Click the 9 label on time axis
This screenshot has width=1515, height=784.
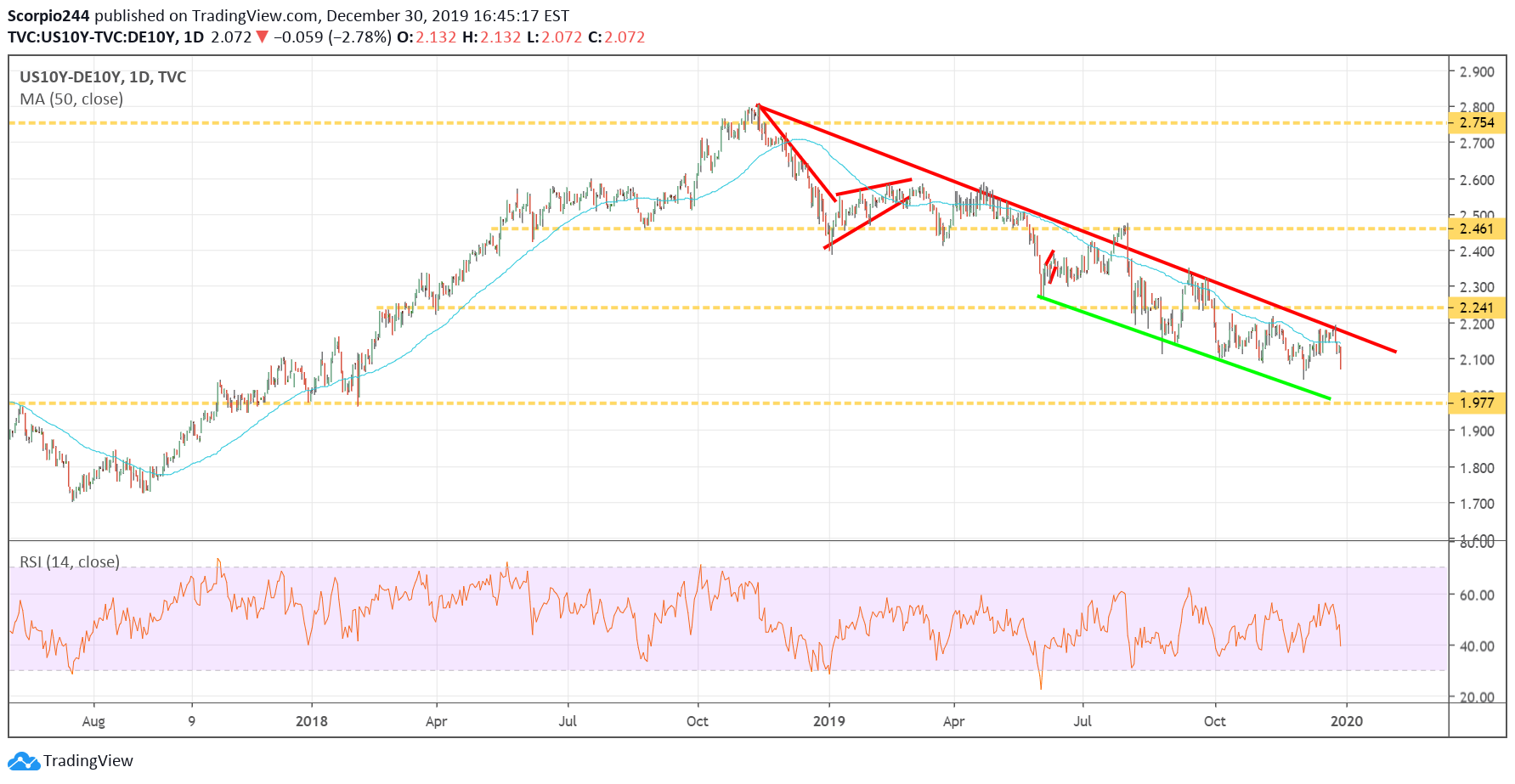click(x=192, y=722)
